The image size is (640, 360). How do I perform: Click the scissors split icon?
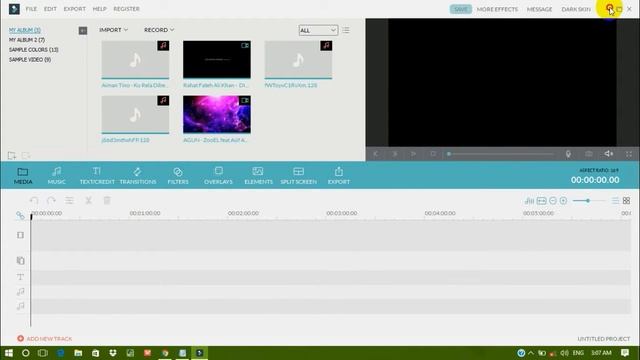88,200
